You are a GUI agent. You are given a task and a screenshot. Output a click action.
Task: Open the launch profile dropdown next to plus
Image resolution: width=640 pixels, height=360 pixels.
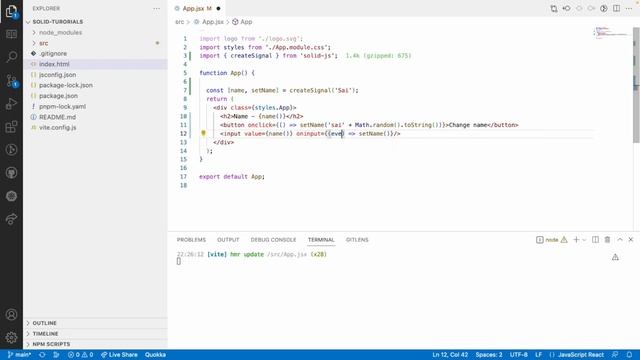[584, 240]
